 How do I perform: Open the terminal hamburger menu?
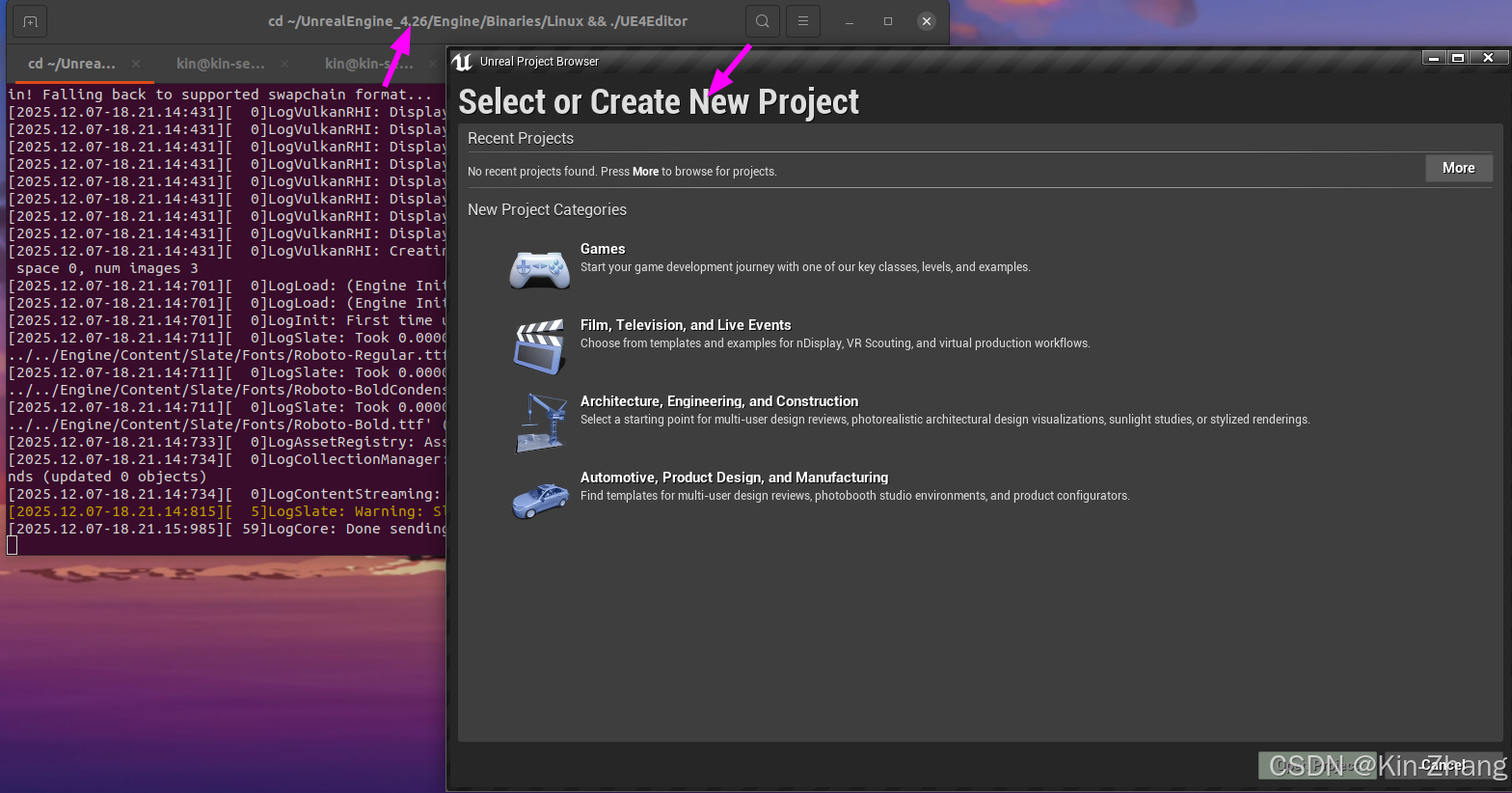coord(803,21)
